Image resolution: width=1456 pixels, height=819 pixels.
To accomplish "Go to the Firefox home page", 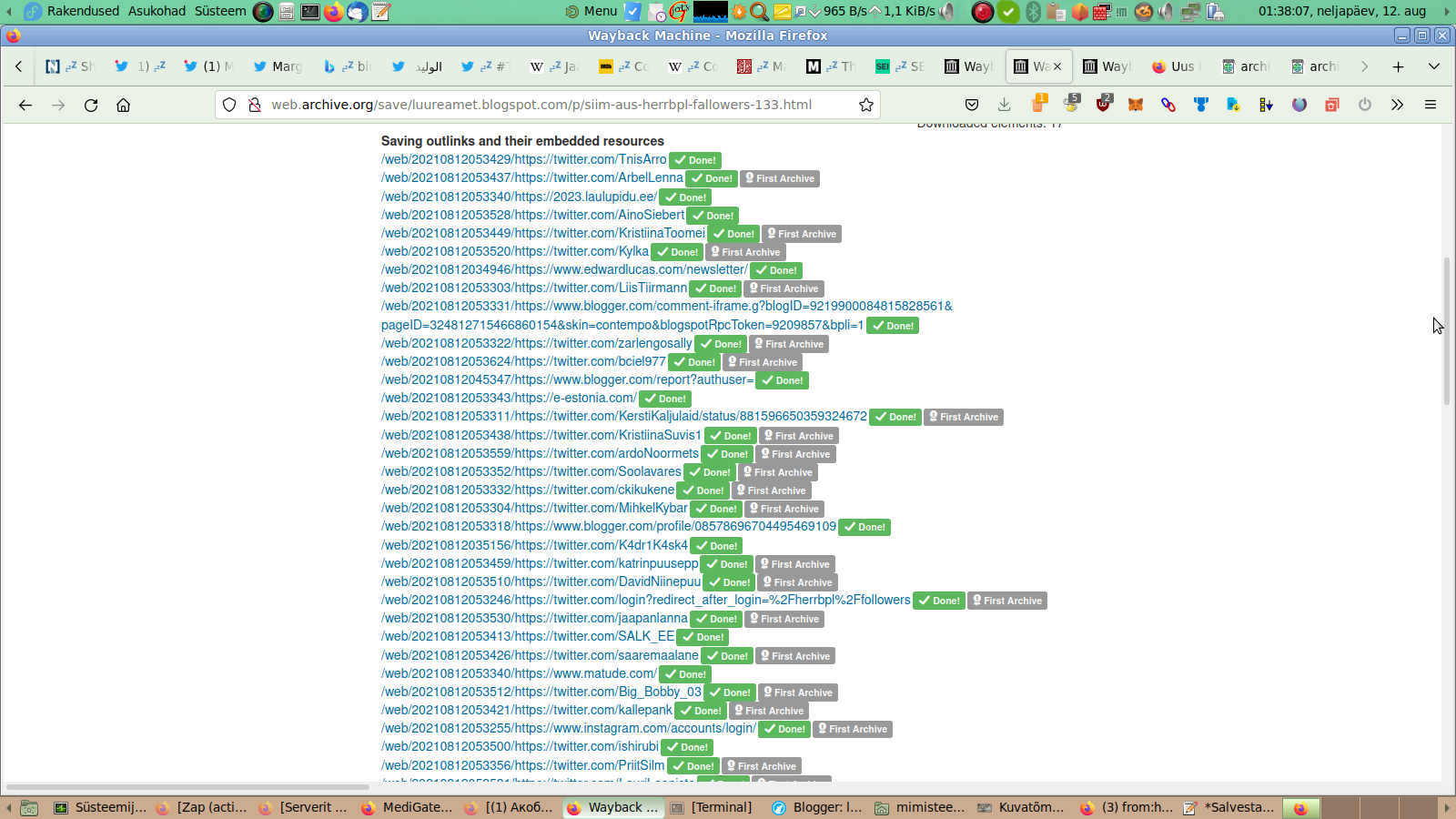I will pos(124,105).
